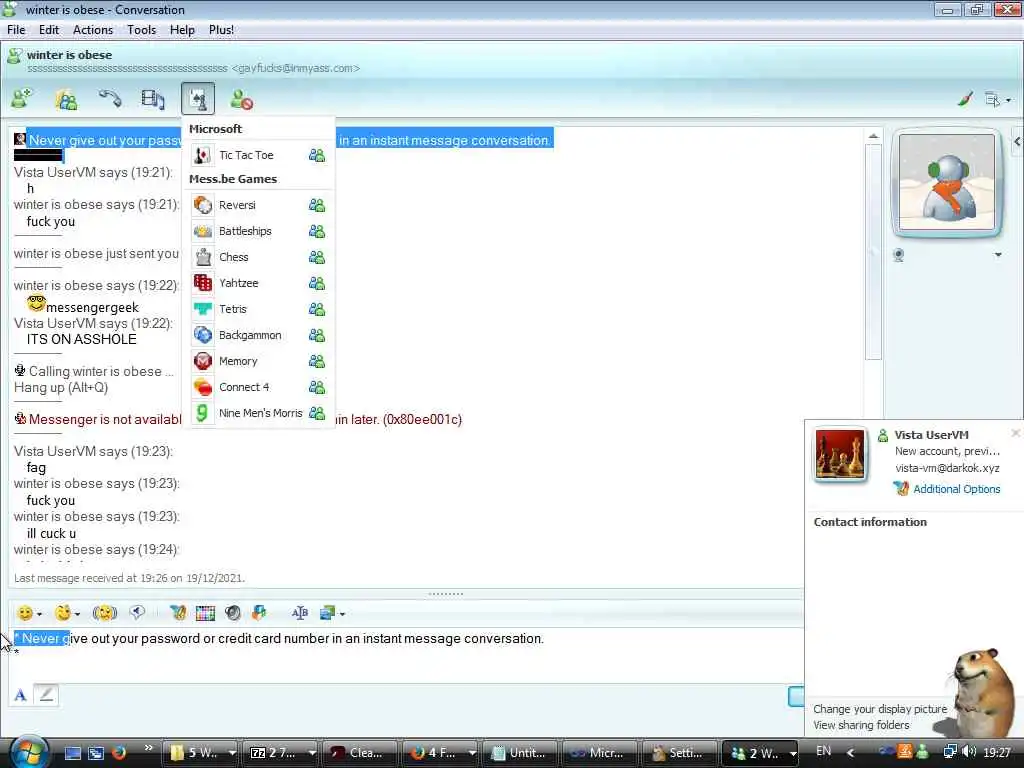Start the Memory game
1024x768 pixels.
click(238, 361)
